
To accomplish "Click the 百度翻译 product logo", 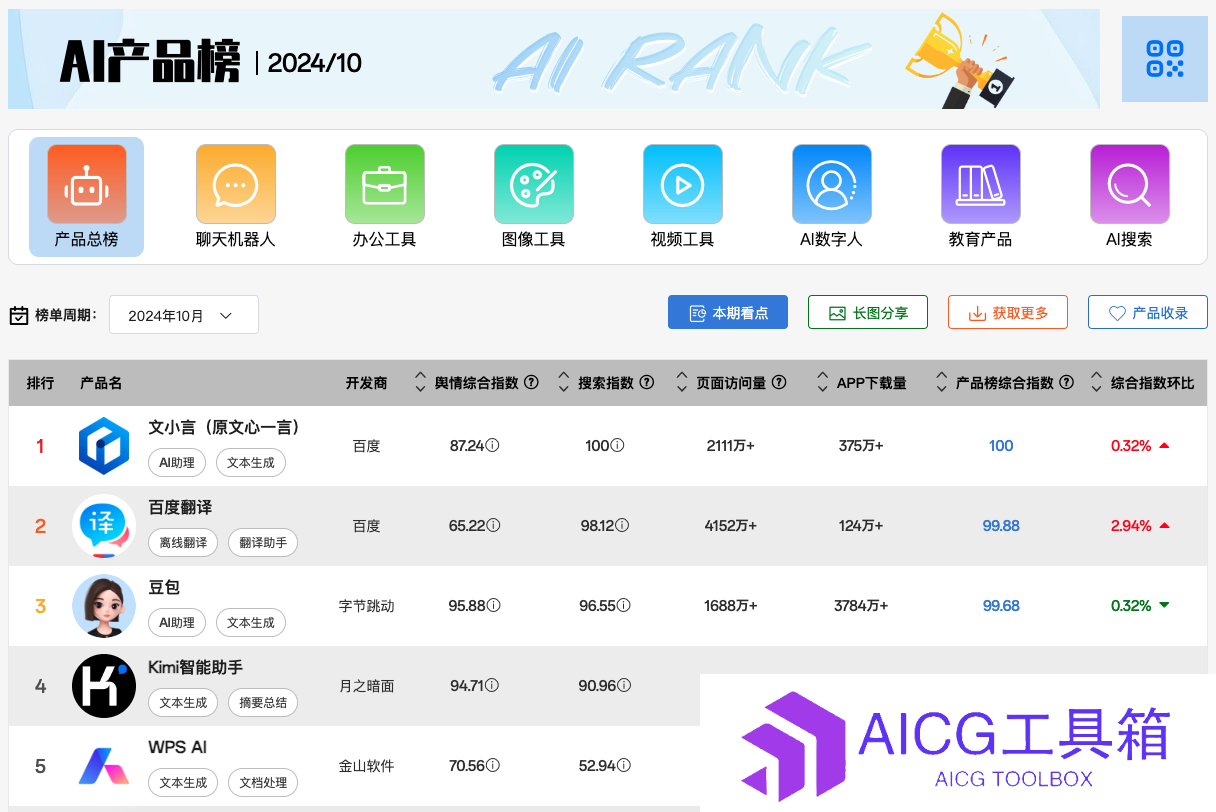I will [104, 526].
